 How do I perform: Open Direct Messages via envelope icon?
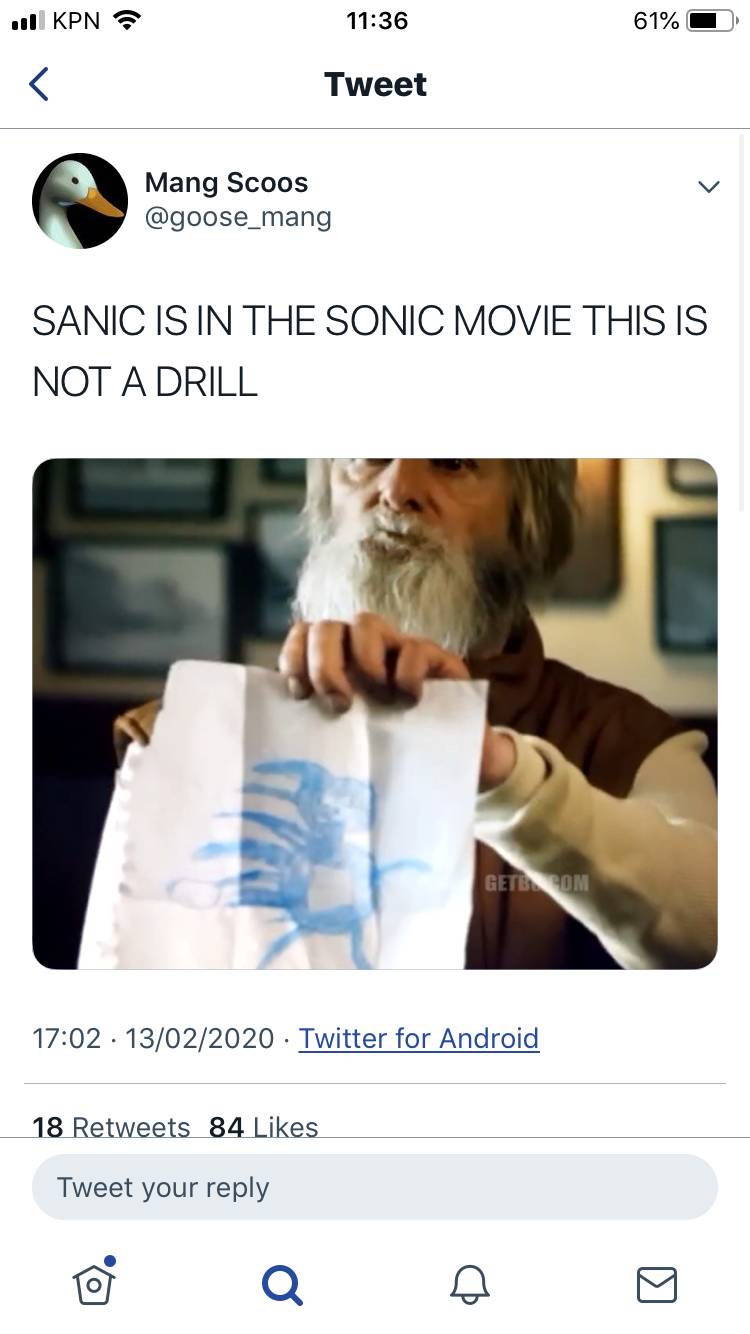coord(656,1286)
